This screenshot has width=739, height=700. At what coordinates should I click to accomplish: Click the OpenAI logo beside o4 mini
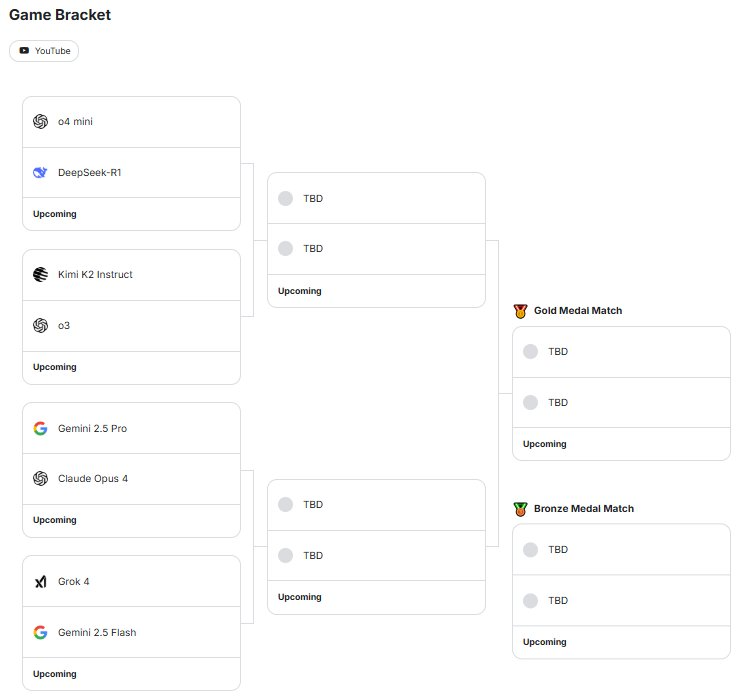(41, 122)
